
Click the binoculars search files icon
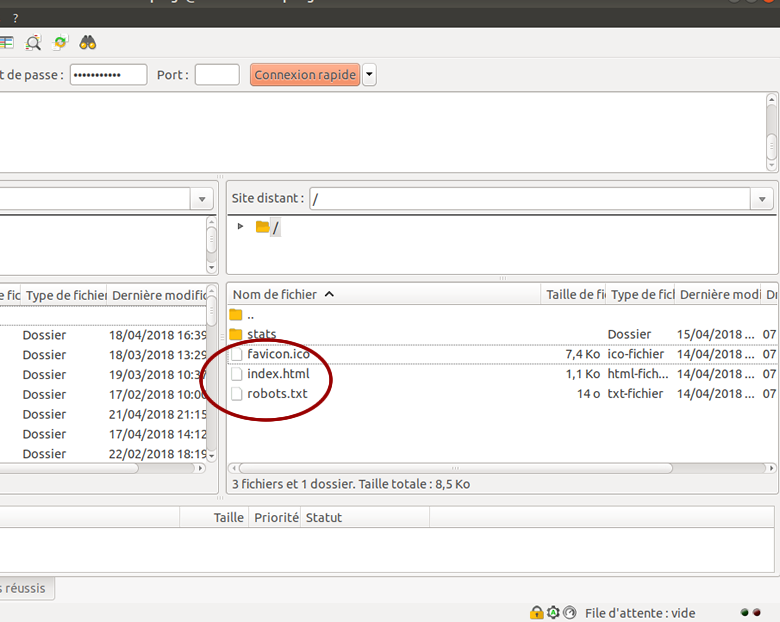click(88, 43)
